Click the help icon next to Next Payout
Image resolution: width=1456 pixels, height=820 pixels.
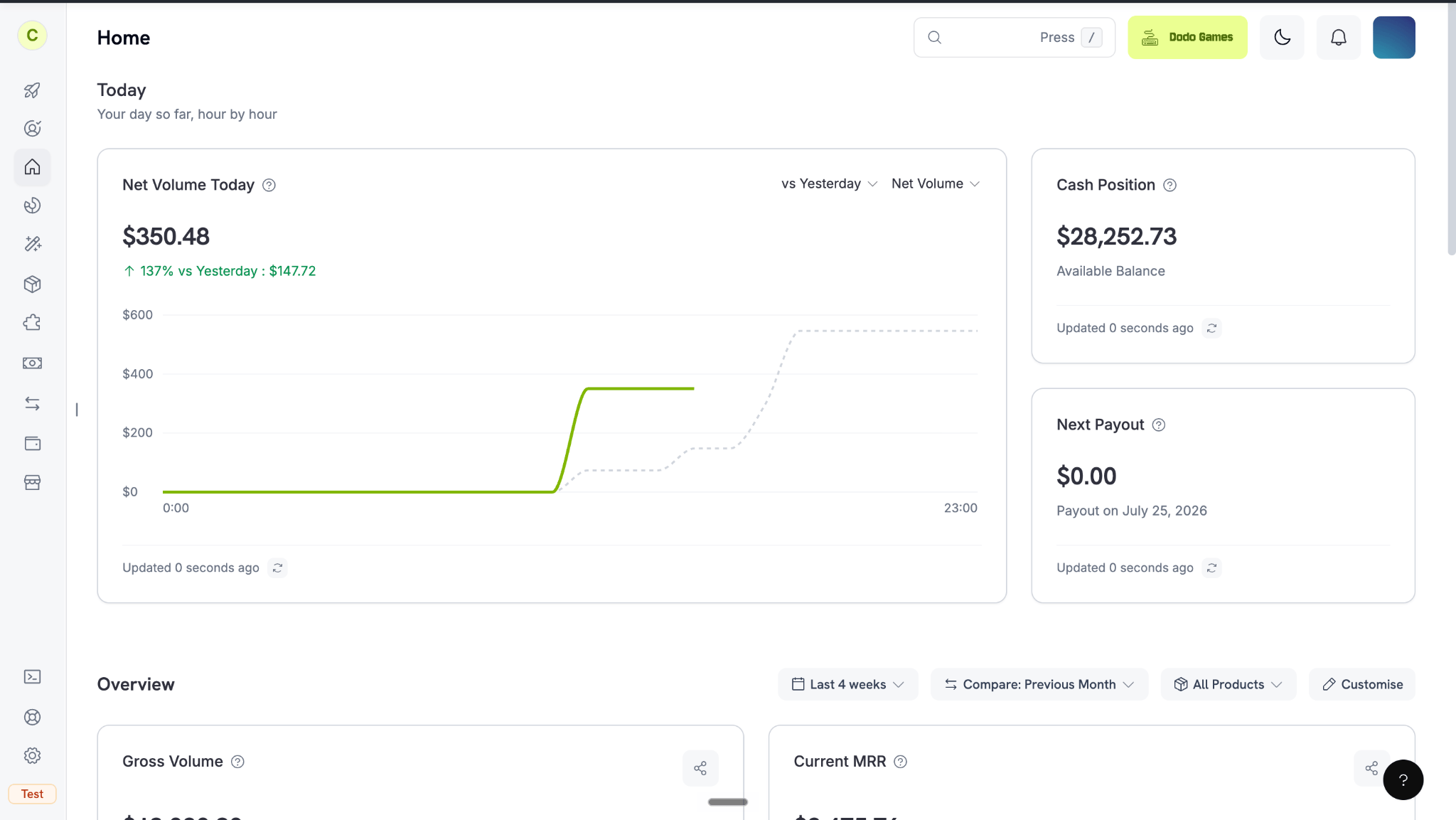pyautogui.click(x=1158, y=425)
